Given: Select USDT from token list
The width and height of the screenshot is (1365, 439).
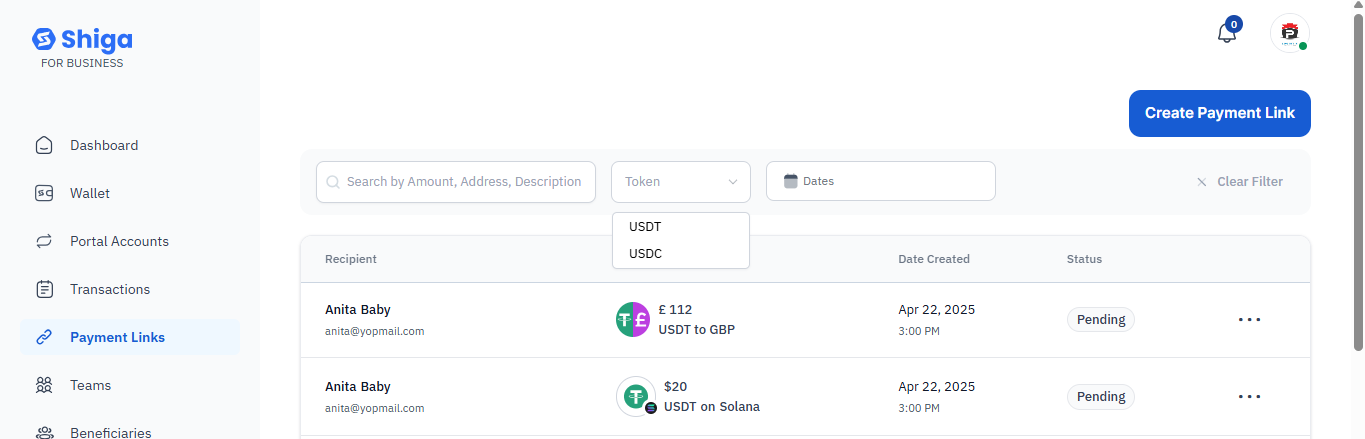Looking at the screenshot, I should pos(646,227).
